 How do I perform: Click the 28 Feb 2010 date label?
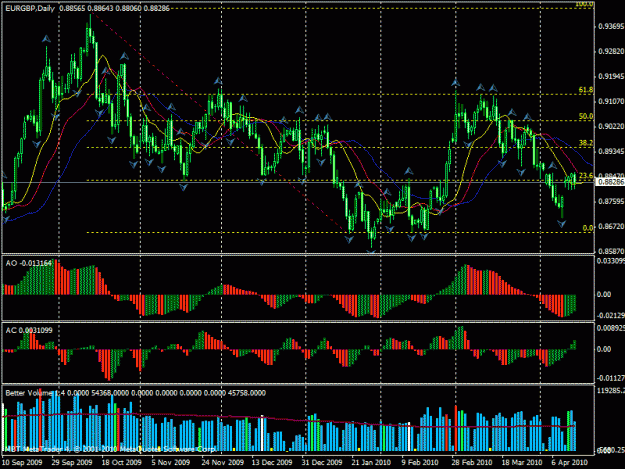(x=472, y=462)
